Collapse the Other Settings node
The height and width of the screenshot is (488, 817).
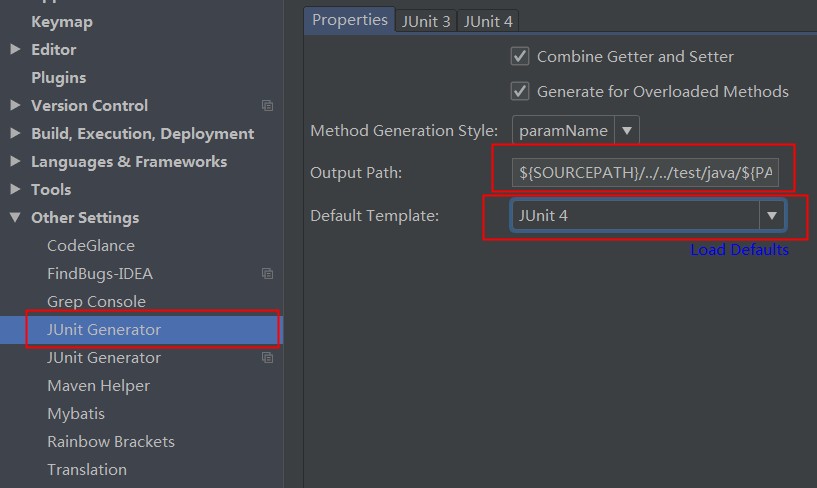pyautogui.click(x=15, y=217)
